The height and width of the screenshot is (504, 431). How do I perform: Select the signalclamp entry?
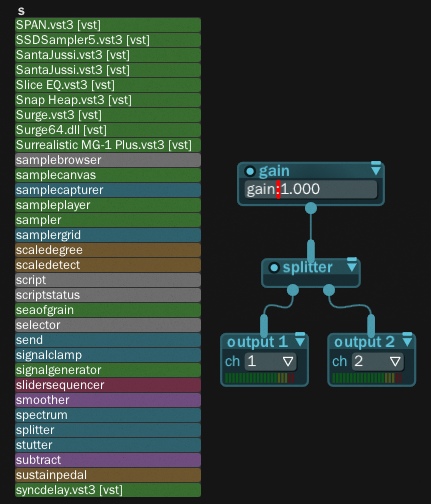click(x=108, y=355)
